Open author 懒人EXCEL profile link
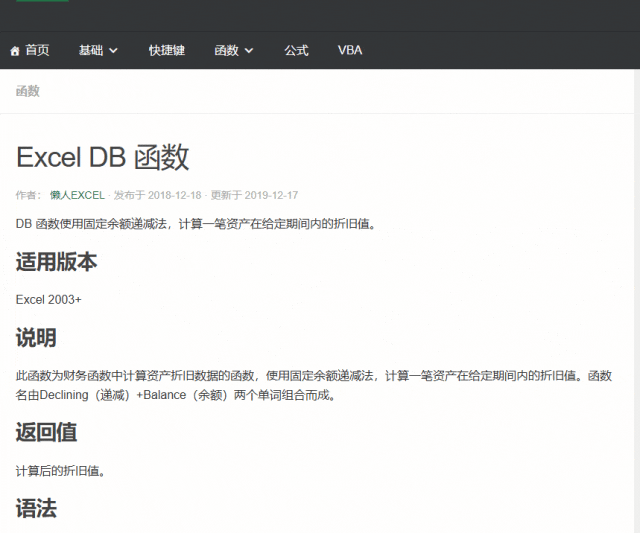The image size is (640, 533). (x=77, y=195)
